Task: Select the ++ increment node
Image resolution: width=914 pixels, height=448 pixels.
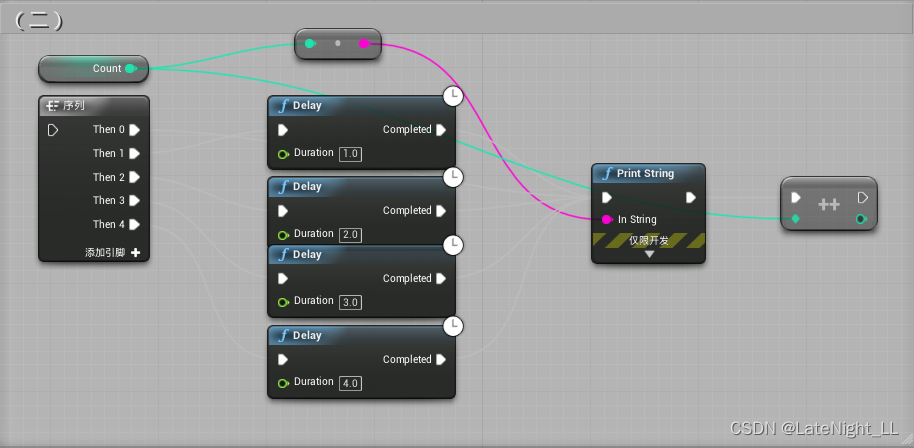Action: coord(829,204)
